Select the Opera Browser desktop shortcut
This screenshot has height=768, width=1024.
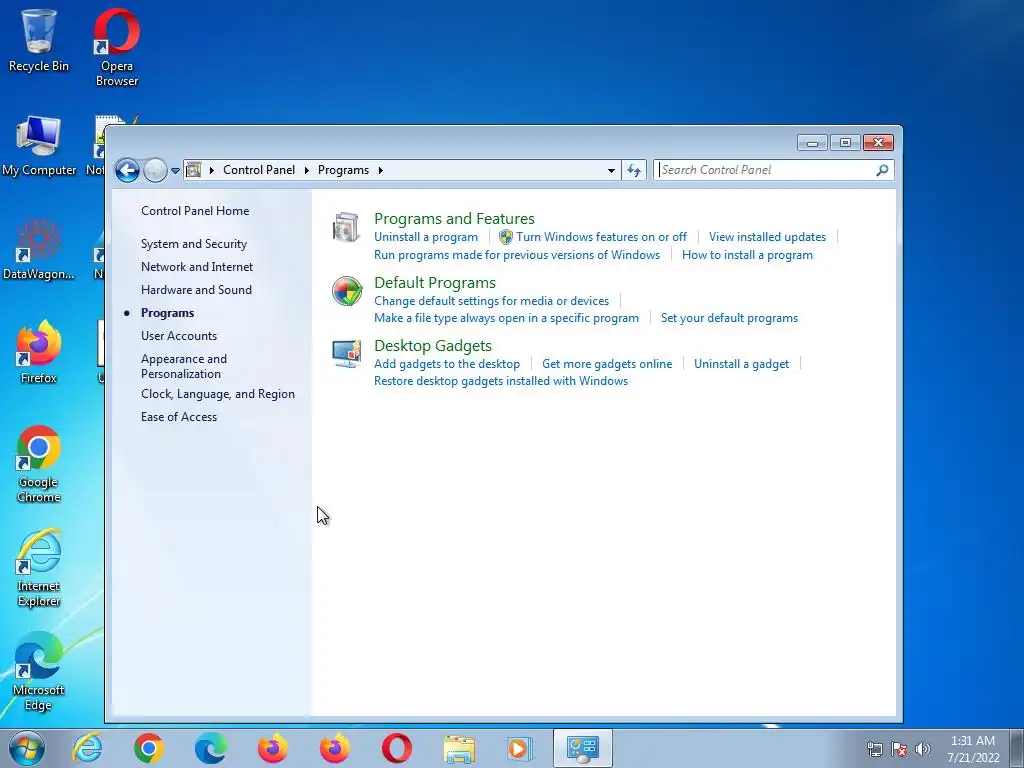click(117, 48)
